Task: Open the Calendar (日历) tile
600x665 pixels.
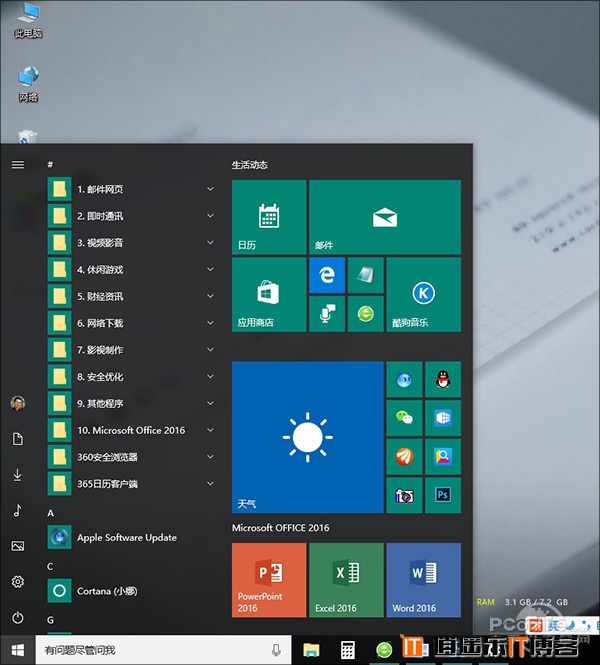Action: pyautogui.click(x=269, y=217)
